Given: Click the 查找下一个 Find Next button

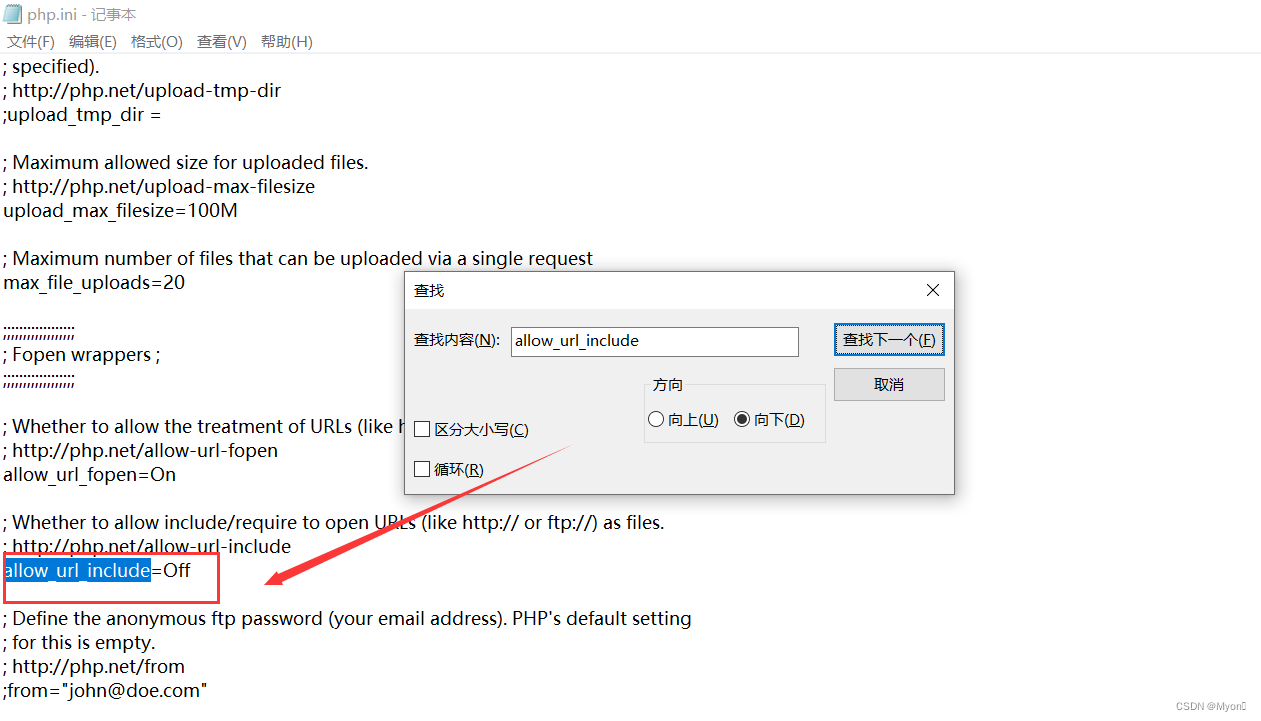Looking at the screenshot, I should click(888, 339).
